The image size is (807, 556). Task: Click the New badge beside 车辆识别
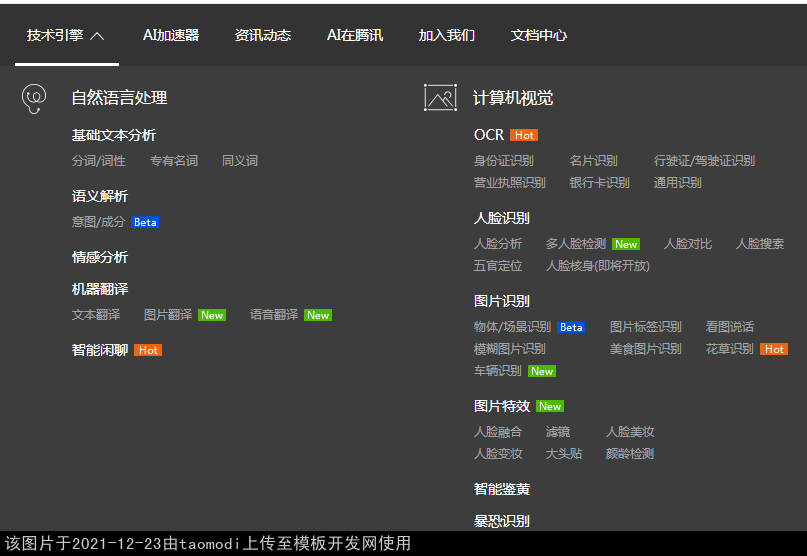pos(542,371)
